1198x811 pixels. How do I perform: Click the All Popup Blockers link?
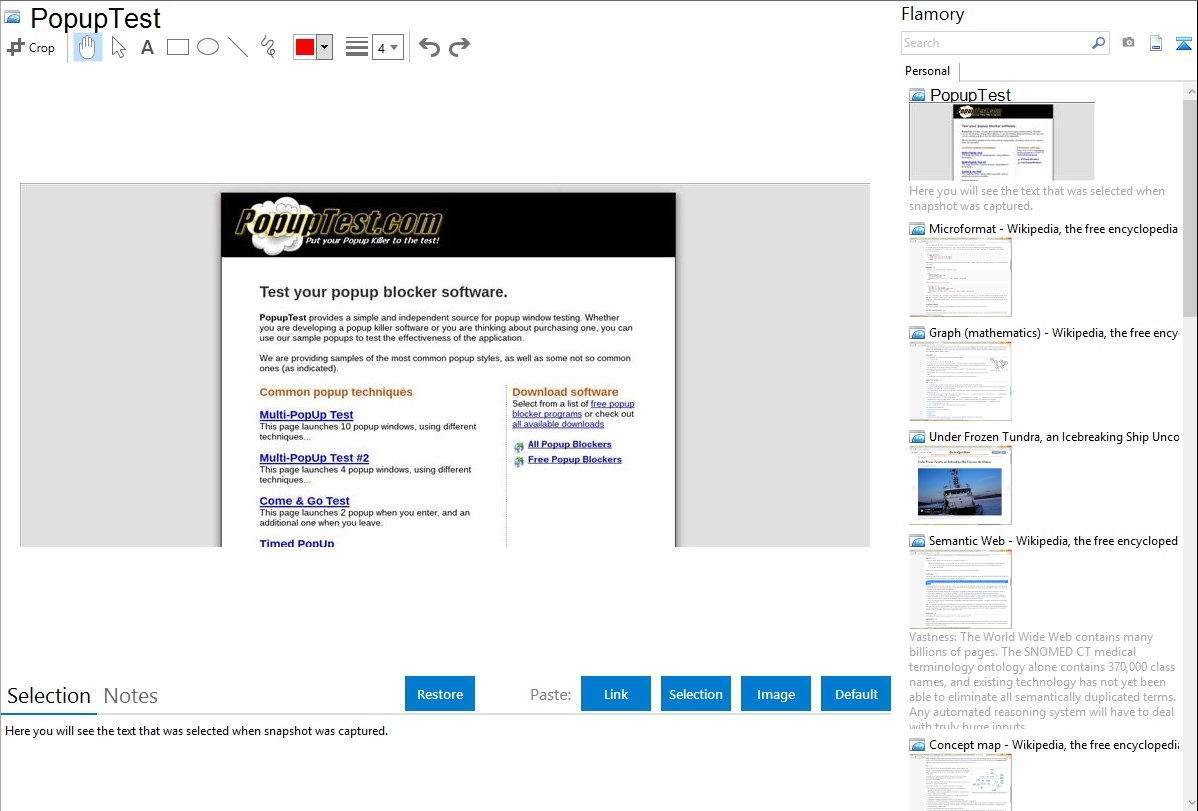click(569, 444)
